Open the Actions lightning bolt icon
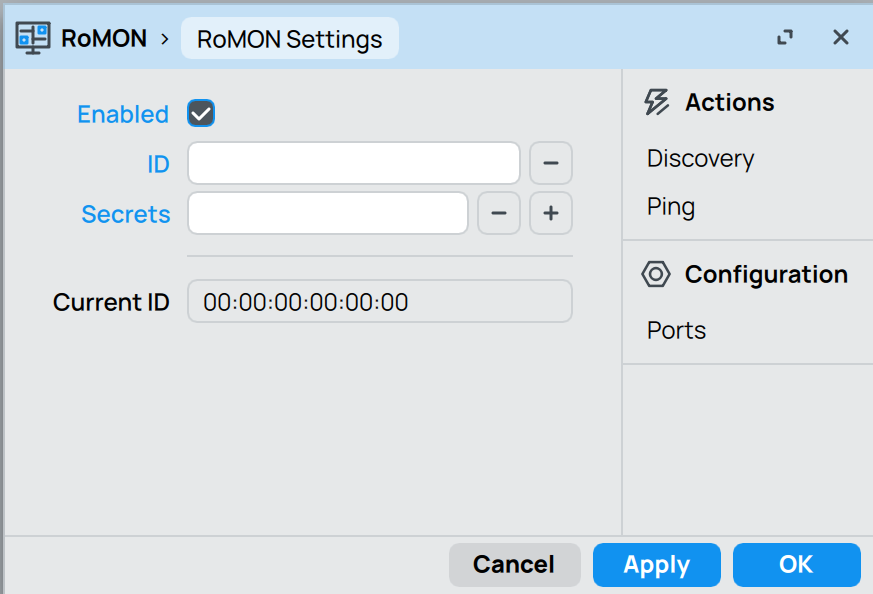This screenshot has height=594, width=873. 656,101
